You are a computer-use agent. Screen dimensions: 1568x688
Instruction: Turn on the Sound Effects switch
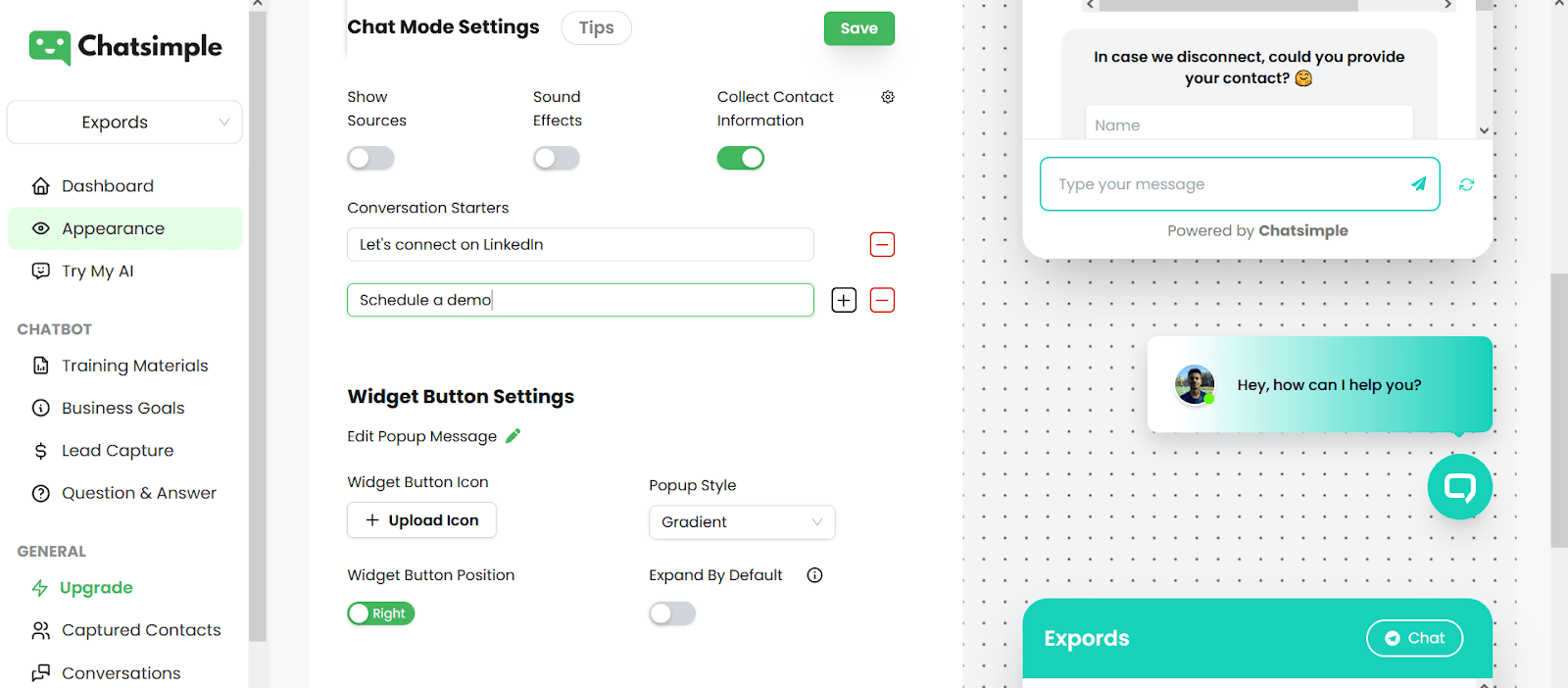tap(557, 158)
